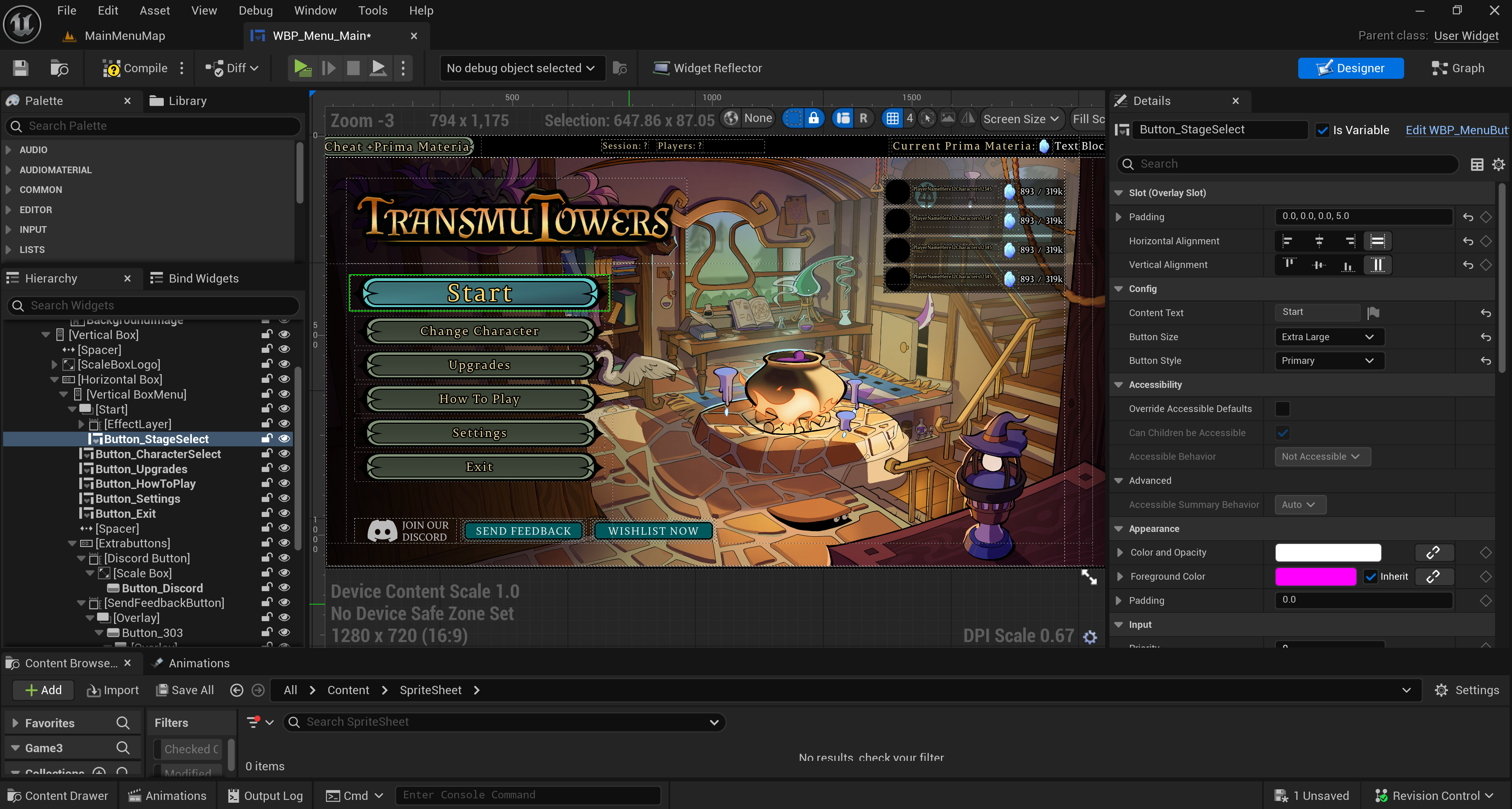
Task: Open the Asset menu
Action: [154, 11]
